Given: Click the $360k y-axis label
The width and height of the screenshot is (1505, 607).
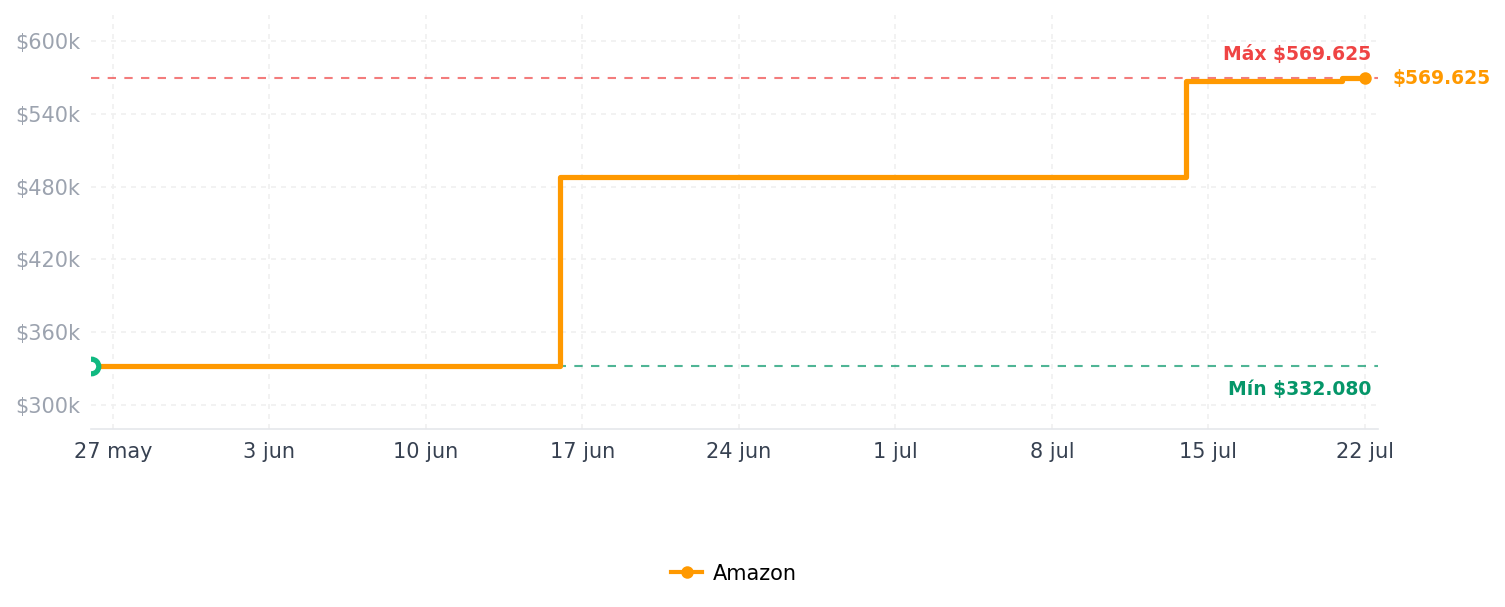Looking at the screenshot, I should coord(48,332).
